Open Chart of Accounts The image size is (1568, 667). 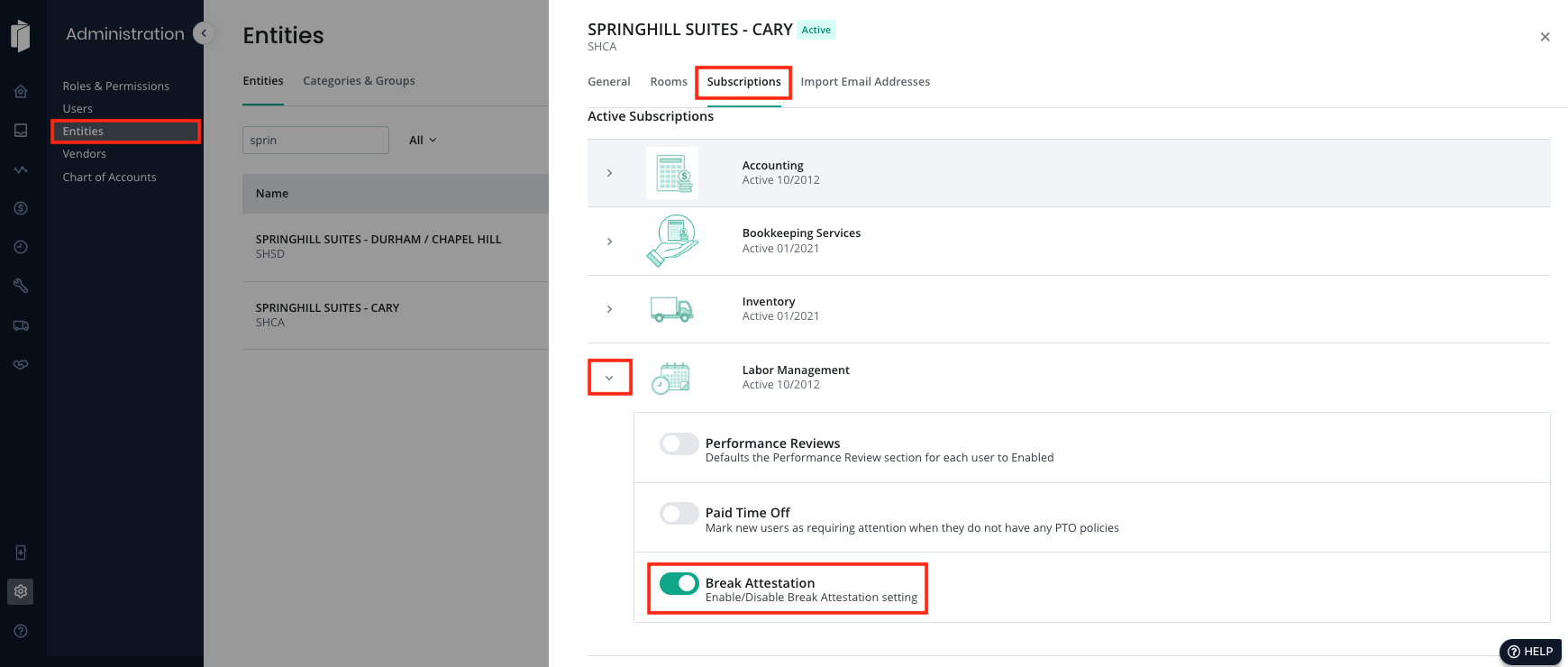coord(110,178)
